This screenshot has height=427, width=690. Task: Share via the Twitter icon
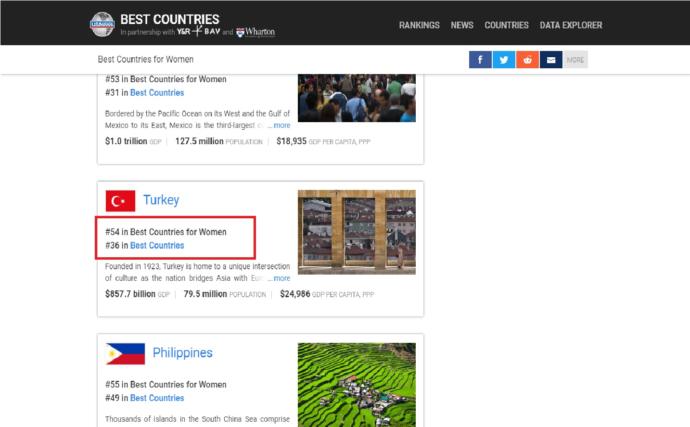tap(504, 60)
